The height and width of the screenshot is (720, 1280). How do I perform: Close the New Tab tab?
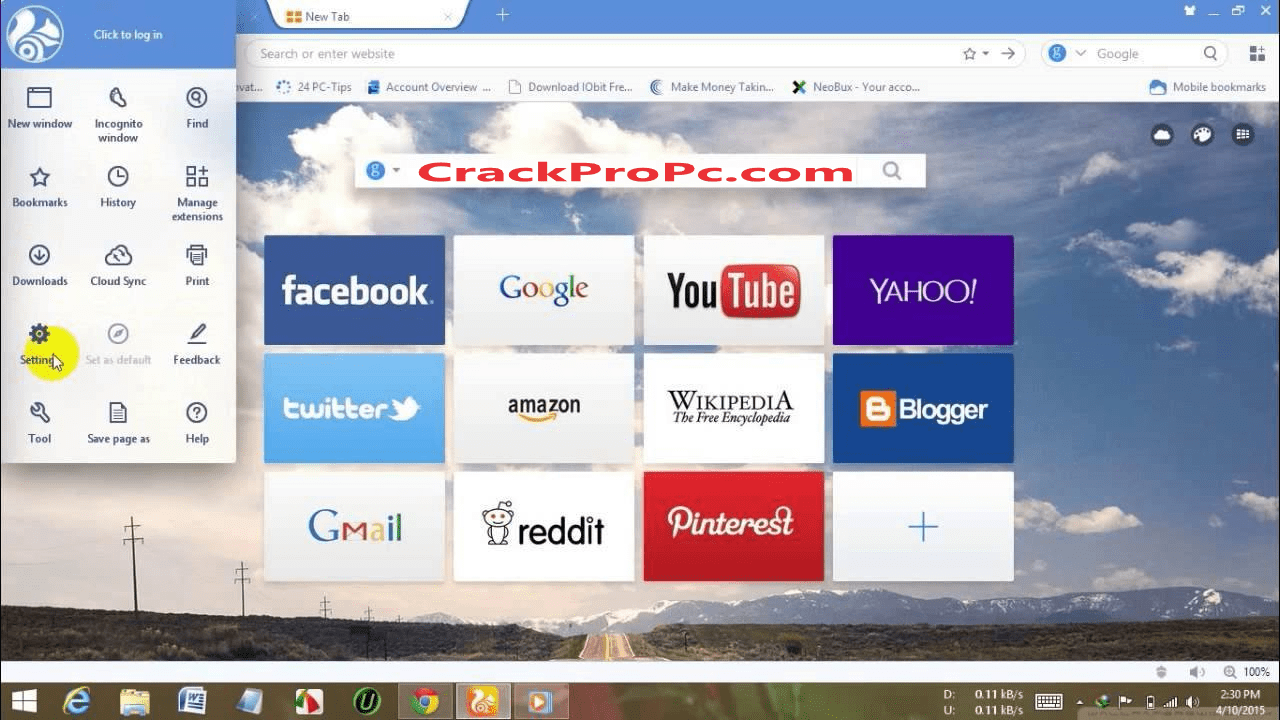click(x=448, y=16)
